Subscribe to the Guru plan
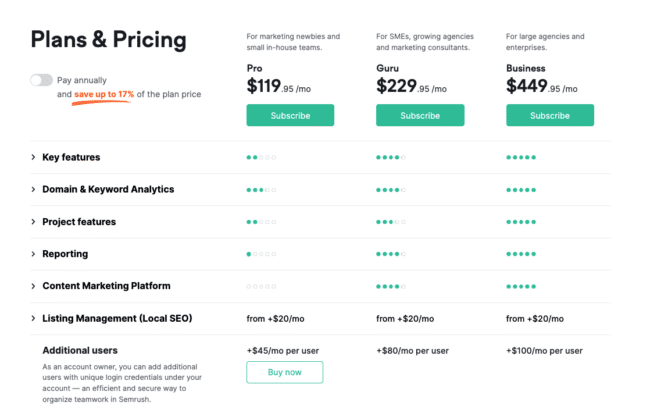Image resolution: width=650 pixels, height=413 pixels. pyautogui.click(x=420, y=115)
